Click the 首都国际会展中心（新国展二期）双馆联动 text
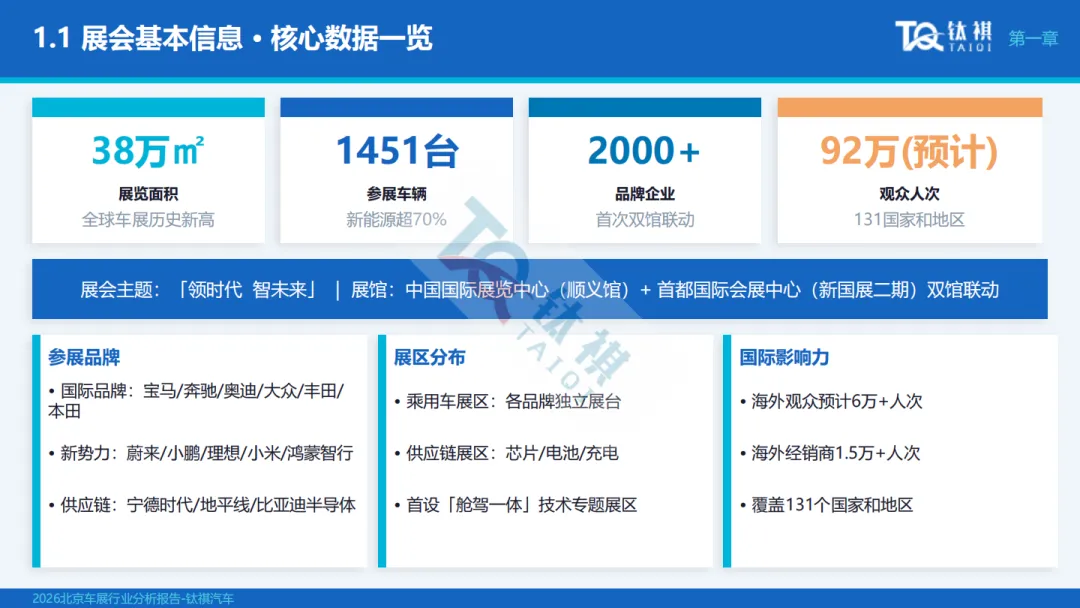The width and height of the screenshot is (1080, 608). click(828, 289)
